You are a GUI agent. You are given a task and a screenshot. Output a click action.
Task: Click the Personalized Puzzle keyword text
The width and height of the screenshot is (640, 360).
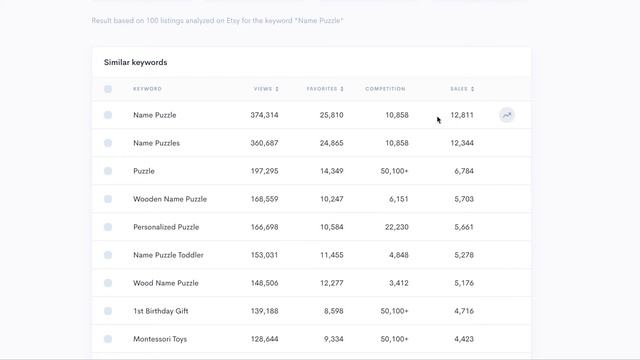(x=166, y=227)
